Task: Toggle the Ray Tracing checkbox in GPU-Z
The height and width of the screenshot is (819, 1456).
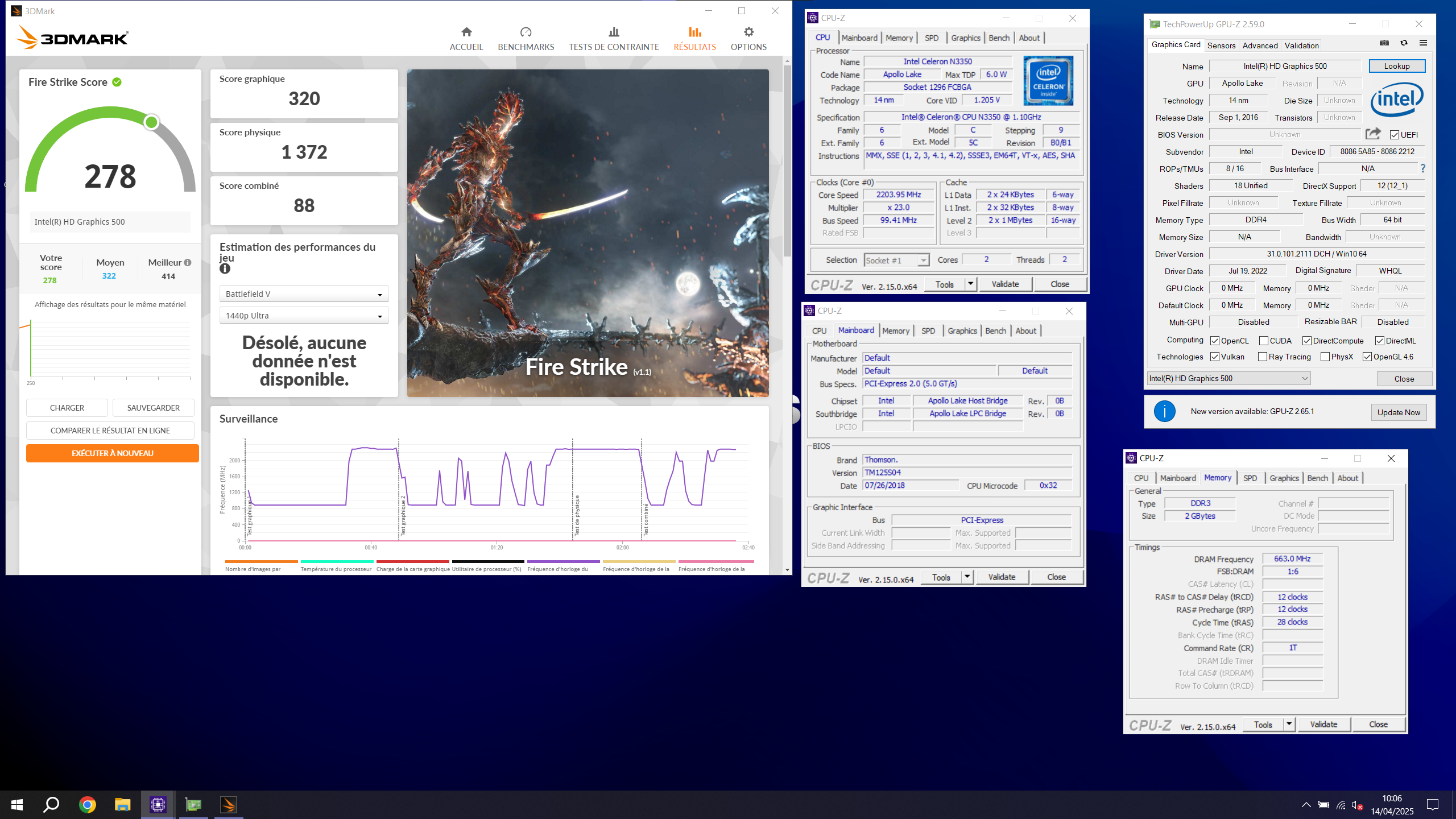Action: (1263, 357)
